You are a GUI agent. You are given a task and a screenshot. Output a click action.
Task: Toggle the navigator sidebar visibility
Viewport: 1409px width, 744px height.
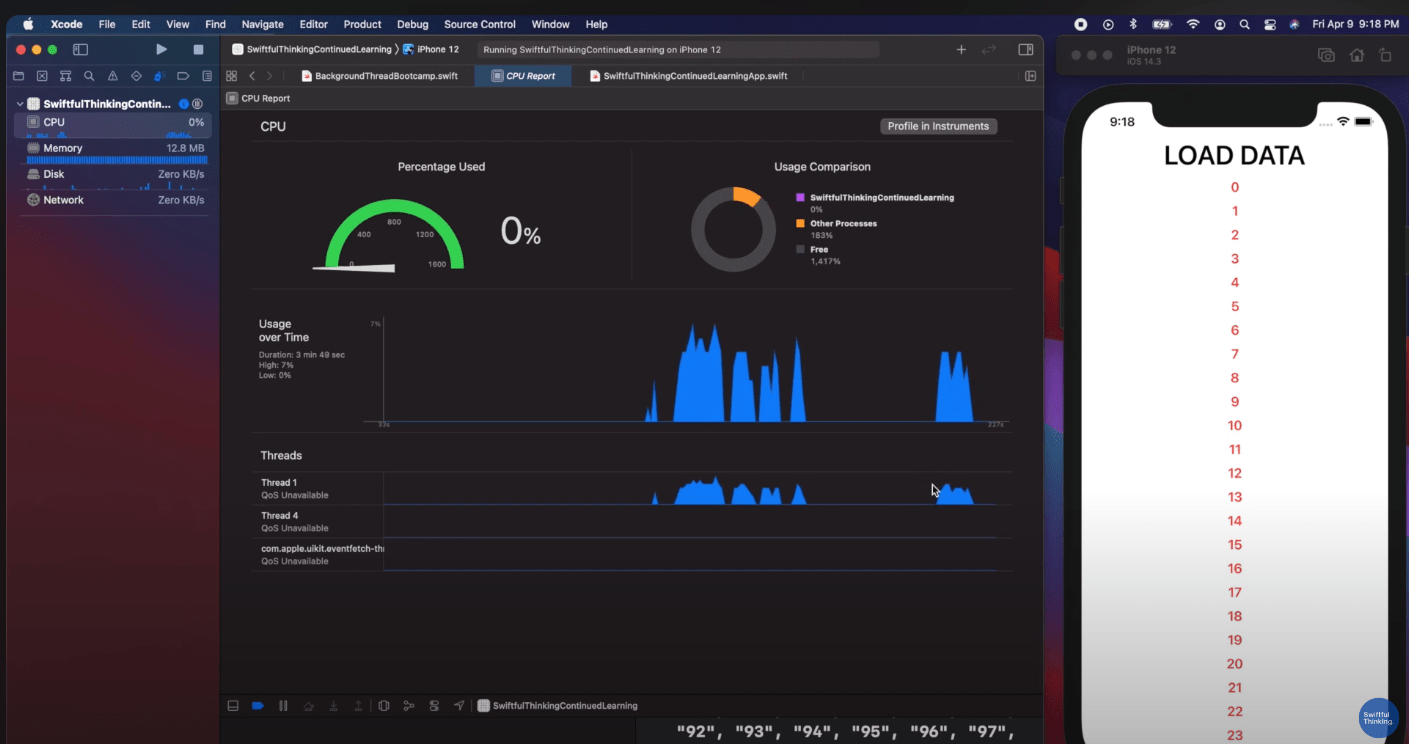[81, 49]
